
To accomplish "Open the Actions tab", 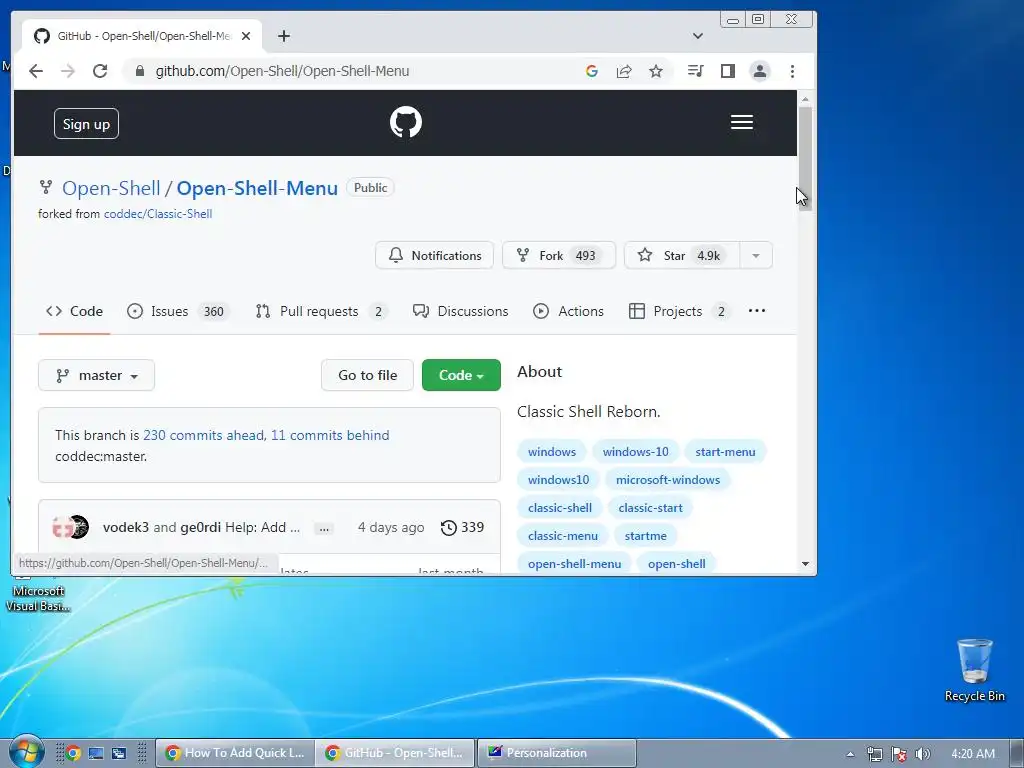I will point(568,312).
